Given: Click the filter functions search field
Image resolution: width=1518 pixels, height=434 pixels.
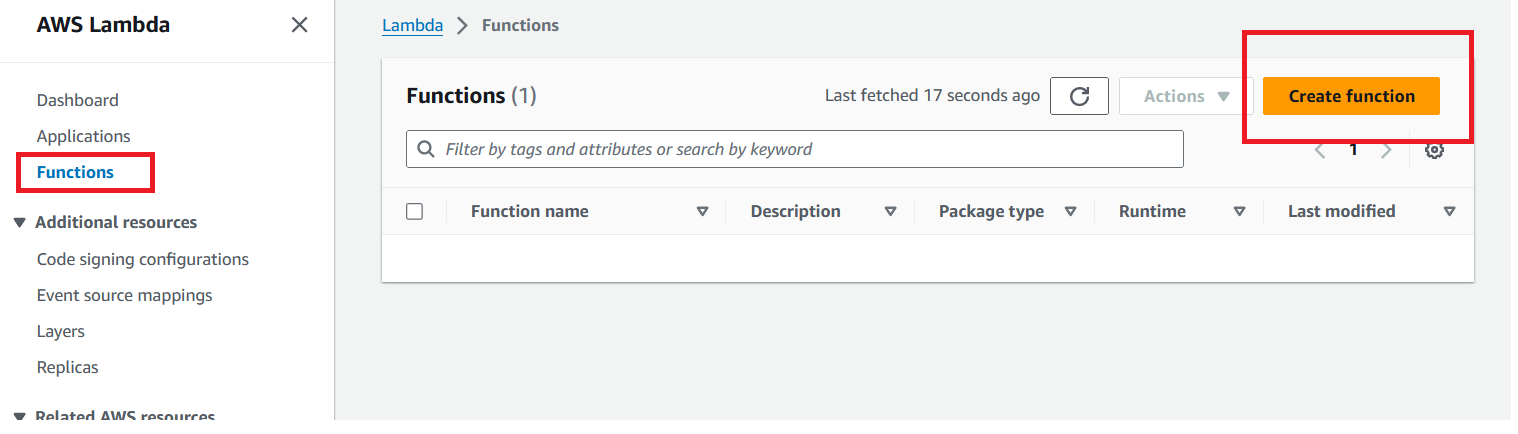Looking at the screenshot, I should click(794, 149).
